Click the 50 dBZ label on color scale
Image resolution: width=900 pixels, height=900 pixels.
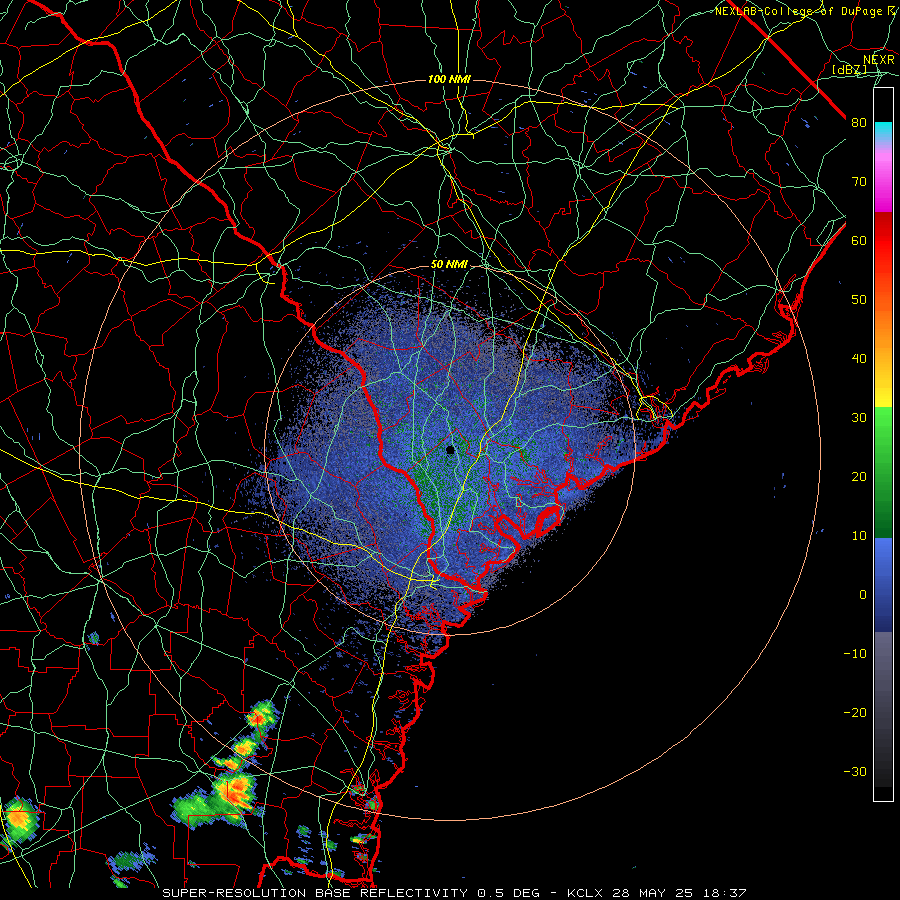coord(859,300)
